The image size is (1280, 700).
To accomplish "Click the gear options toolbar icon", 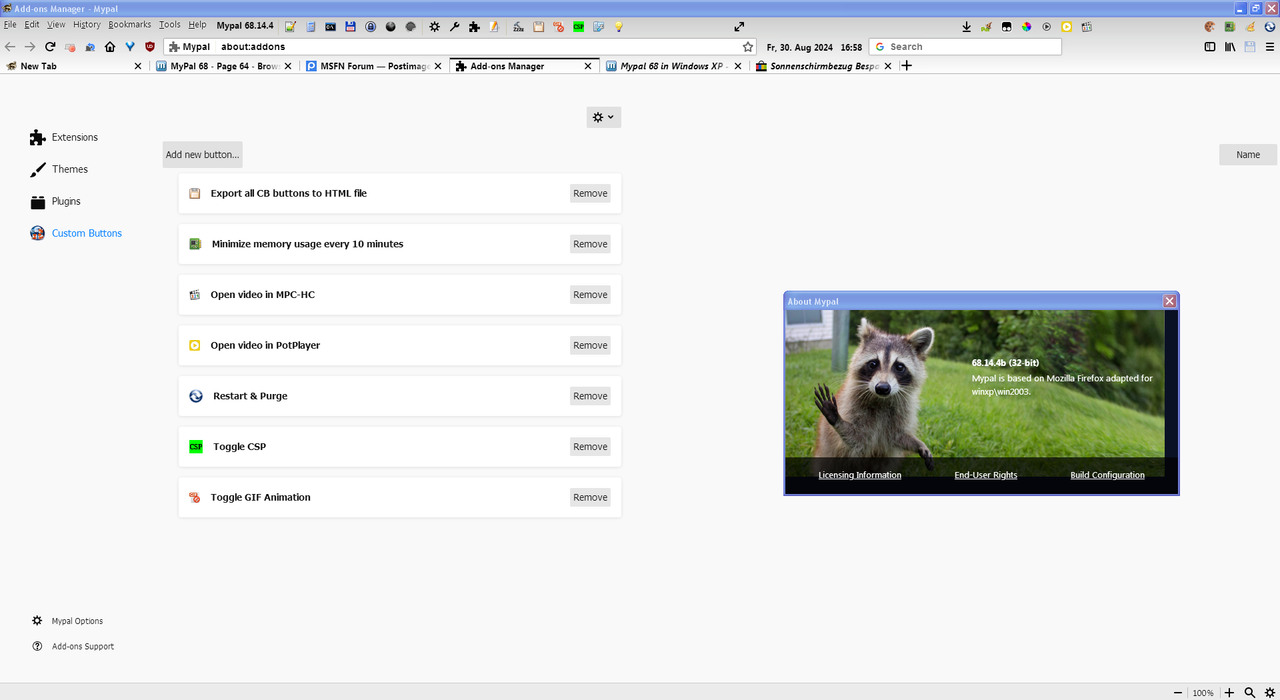I will [x=434, y=27].
